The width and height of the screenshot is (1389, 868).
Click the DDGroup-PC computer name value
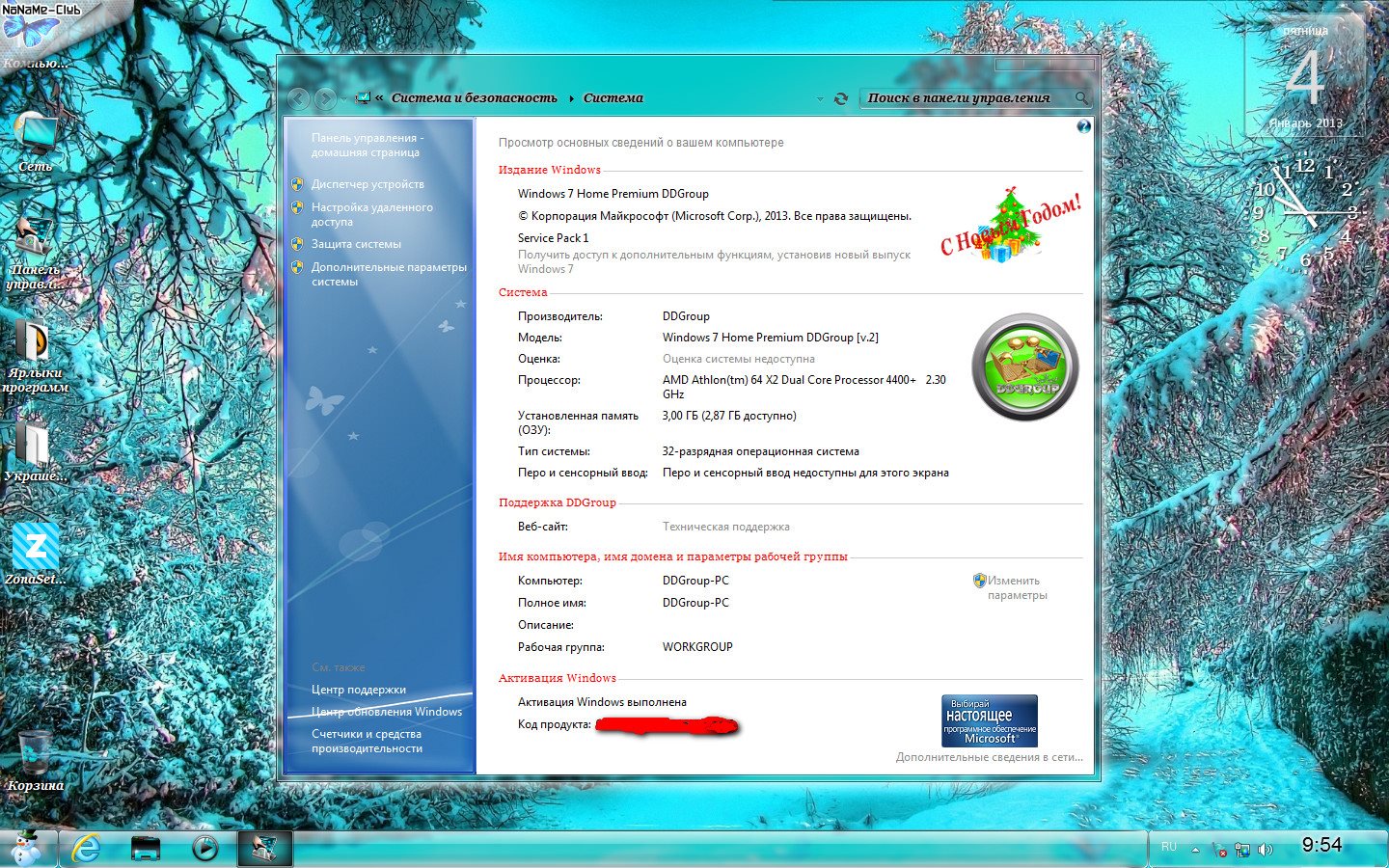tap(695, 581)
